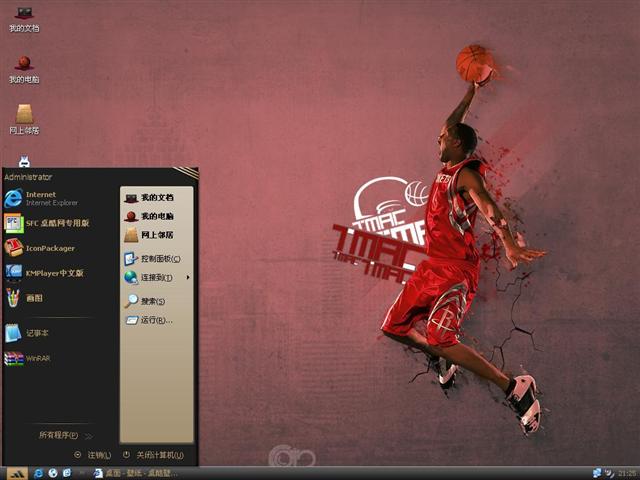Image resolution: width=640 pixels, height=480 pixels.
Task: Click the taskbar clock
Action: (627, 473)
